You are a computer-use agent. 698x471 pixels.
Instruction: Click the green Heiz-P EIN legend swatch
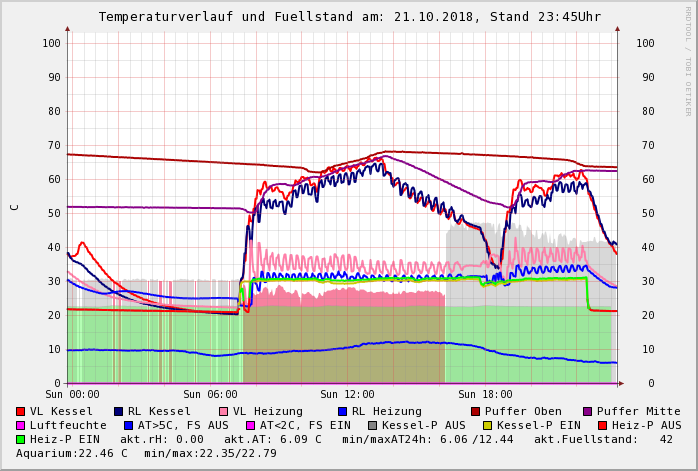[x=21, y=439]
